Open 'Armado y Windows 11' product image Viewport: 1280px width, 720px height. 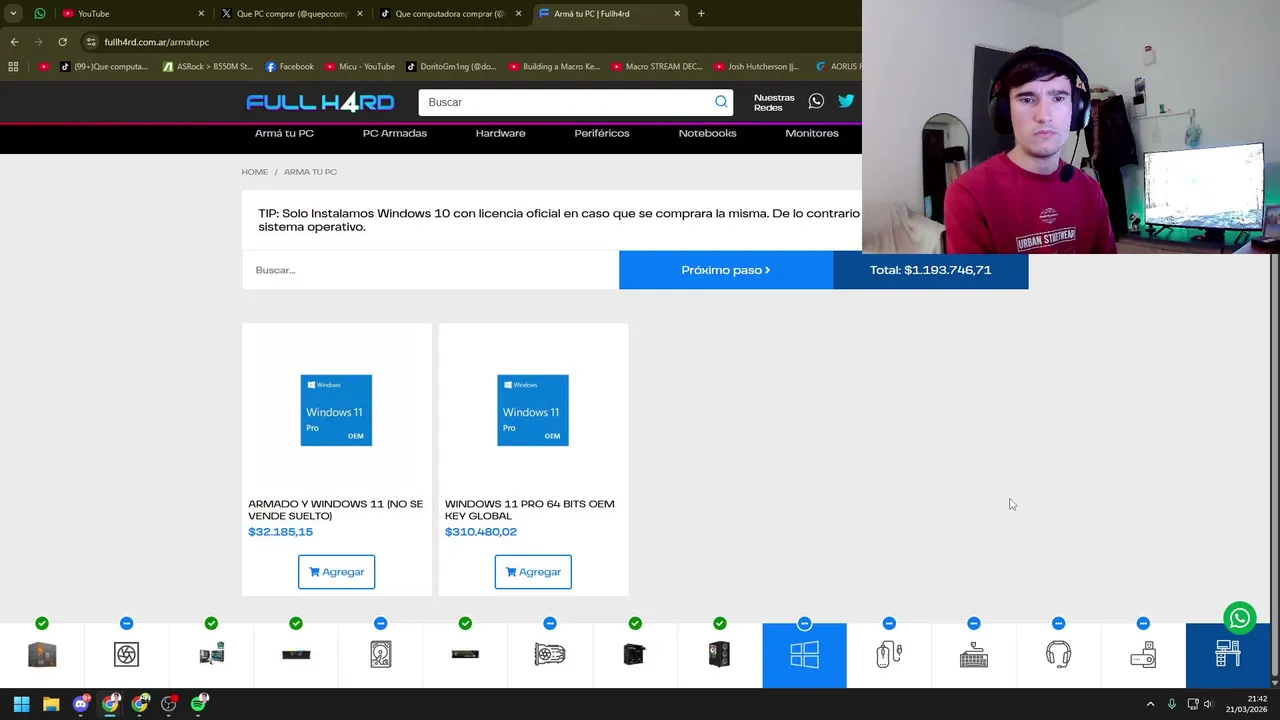coord(336,410)
